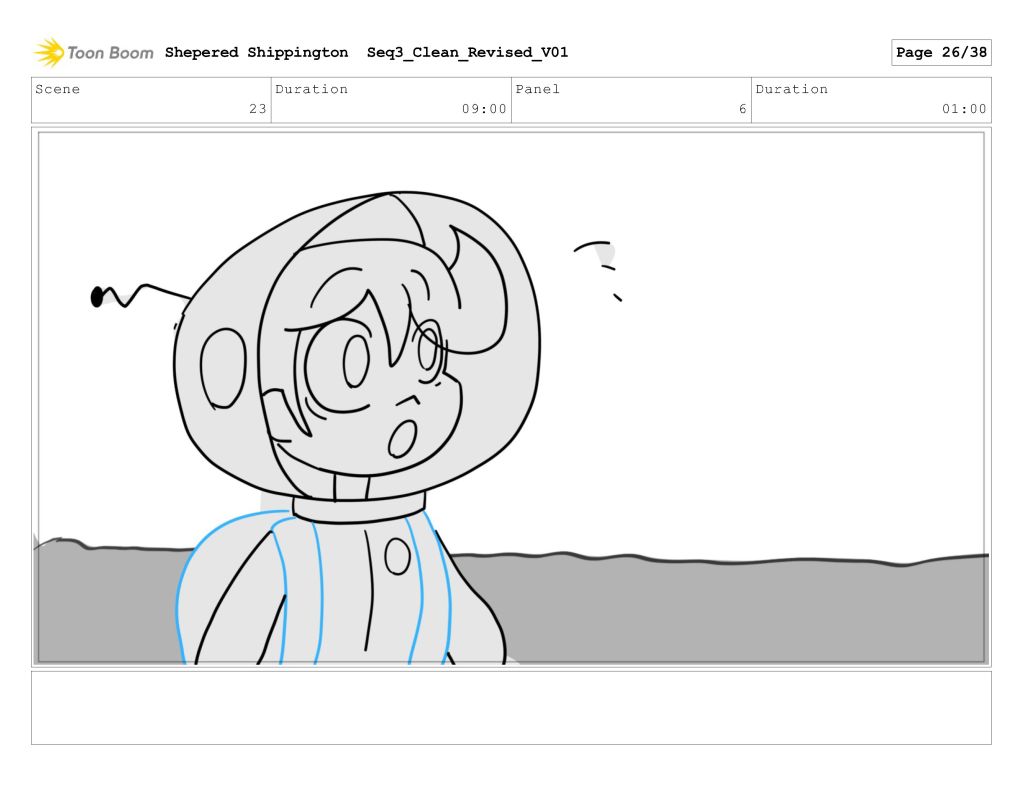Click the Toon Boom logo icon
Screen dimensions: 1024x791
49,52
